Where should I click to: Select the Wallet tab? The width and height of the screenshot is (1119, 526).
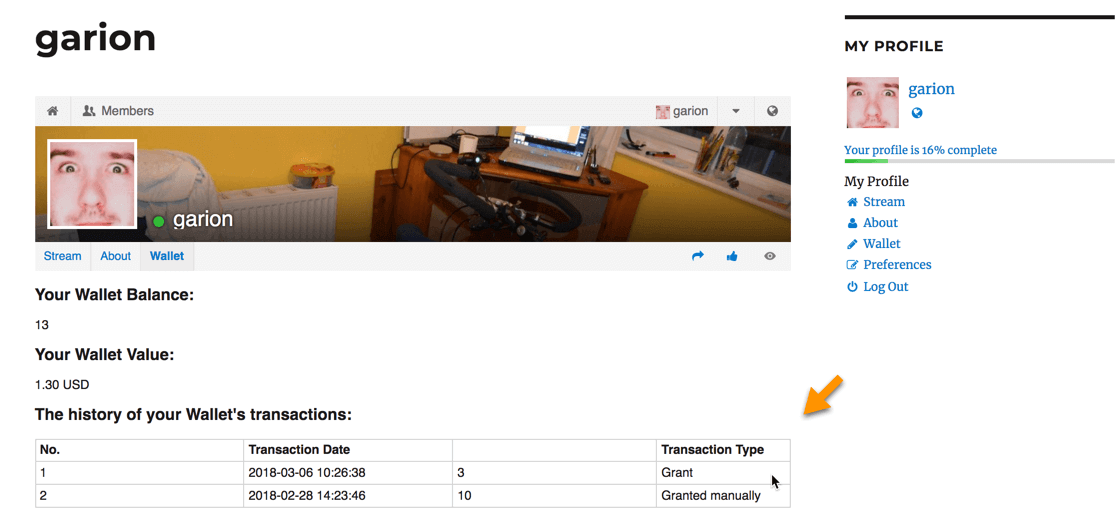[x=167, y=256]
